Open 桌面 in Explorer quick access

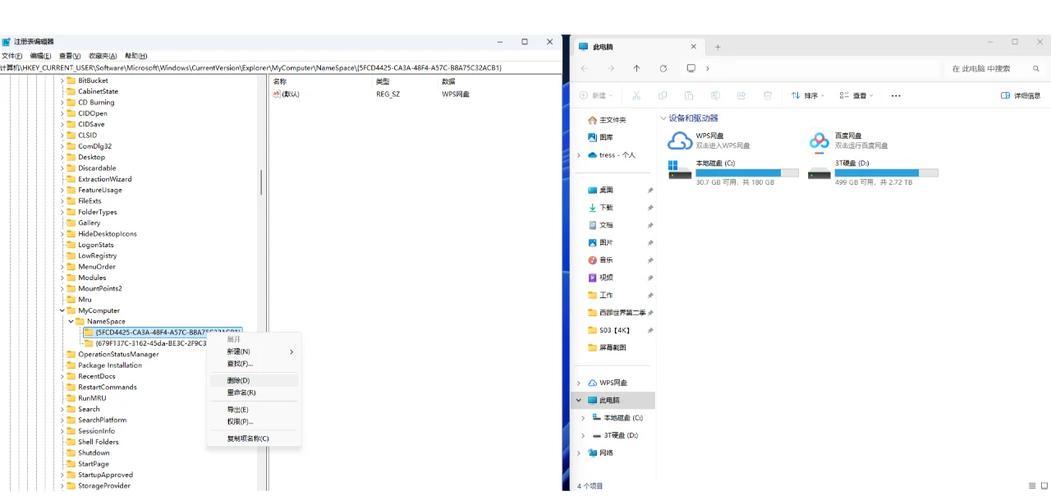tap(600, 190)
